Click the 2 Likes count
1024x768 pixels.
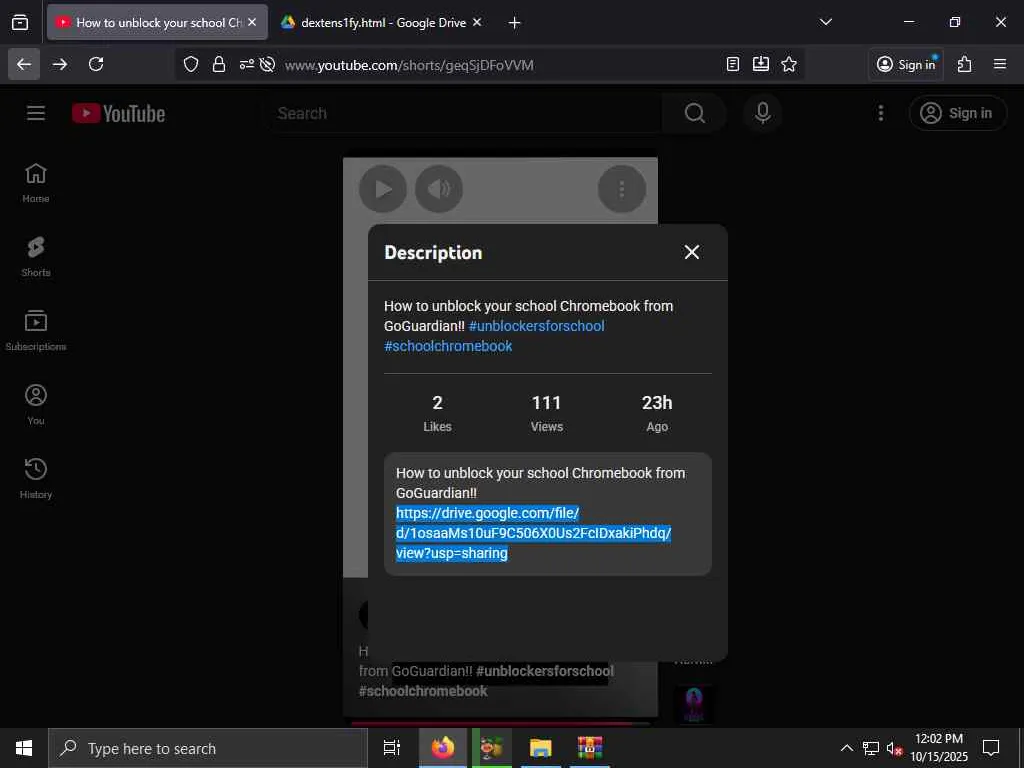click(x=437, y=413)
